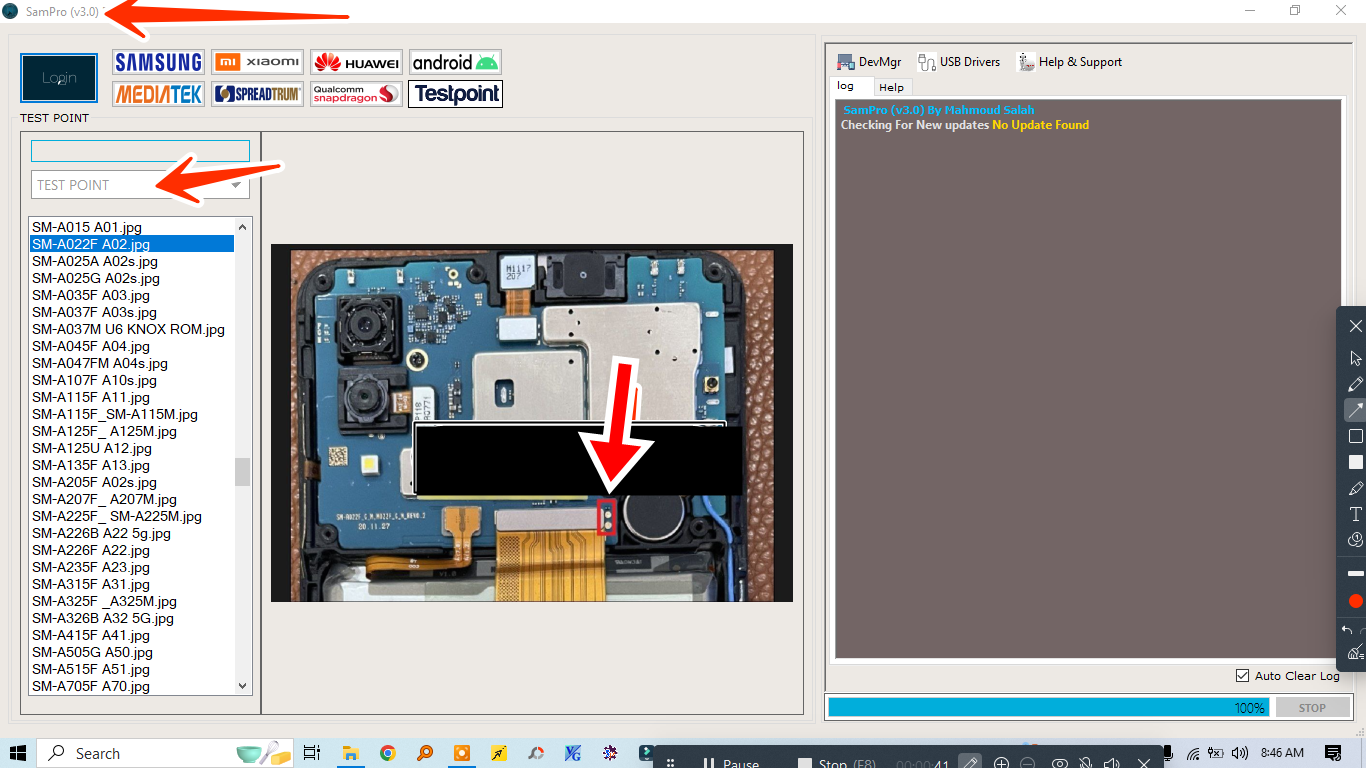Open the TEST POINT dropdown
Viewport: 1366px width, 768px height.
(140, 185)
